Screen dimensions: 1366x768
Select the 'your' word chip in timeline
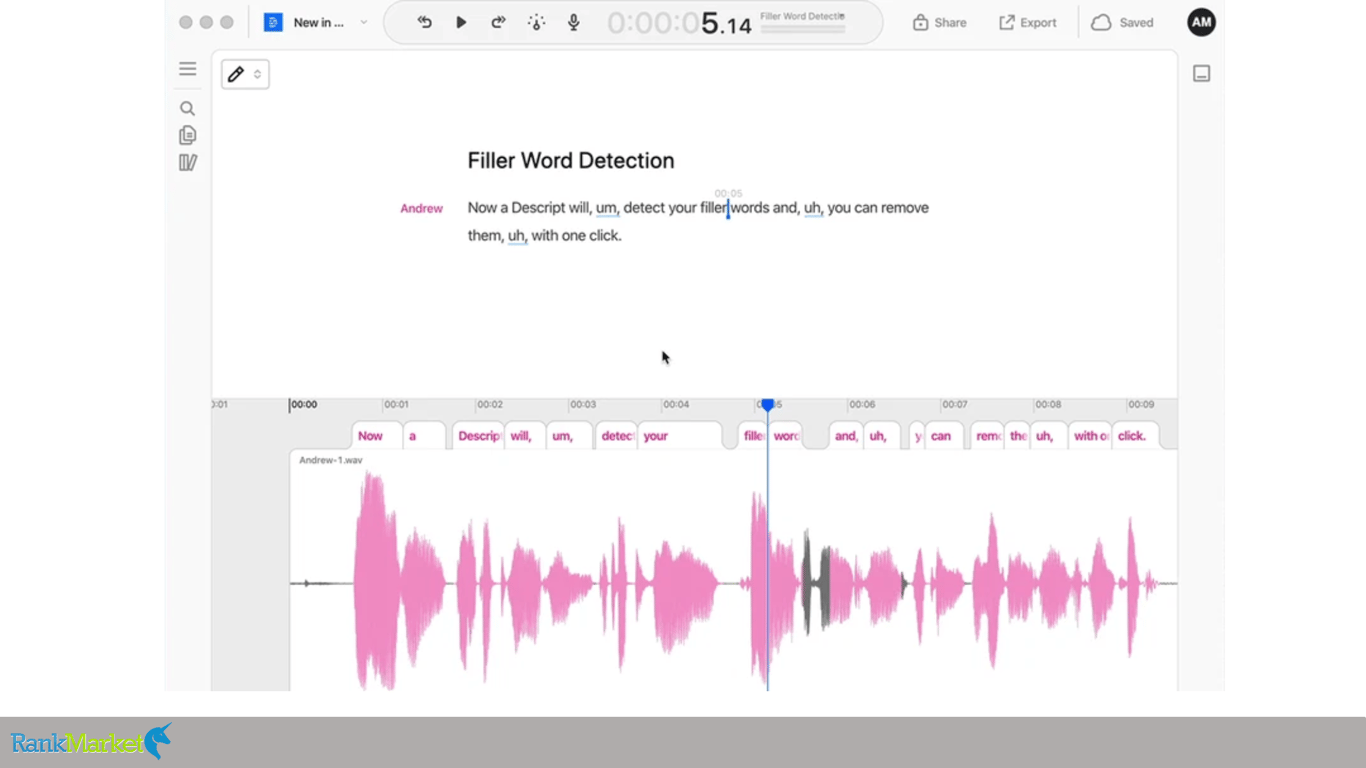680,436
